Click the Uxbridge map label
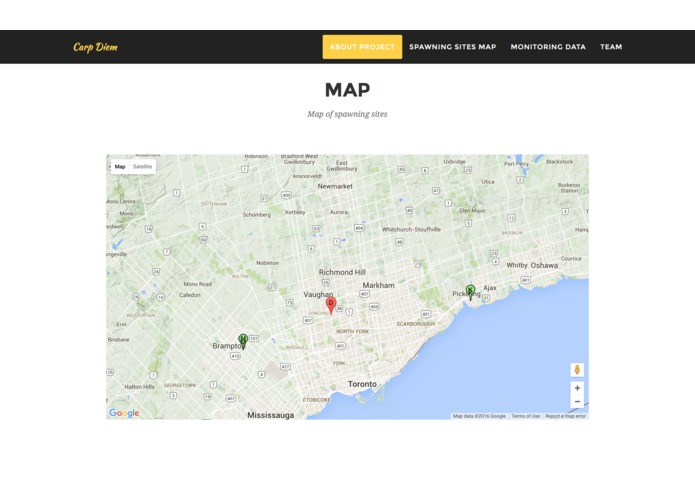This screenshot has height=494, width=695. (x=454, y=162)
